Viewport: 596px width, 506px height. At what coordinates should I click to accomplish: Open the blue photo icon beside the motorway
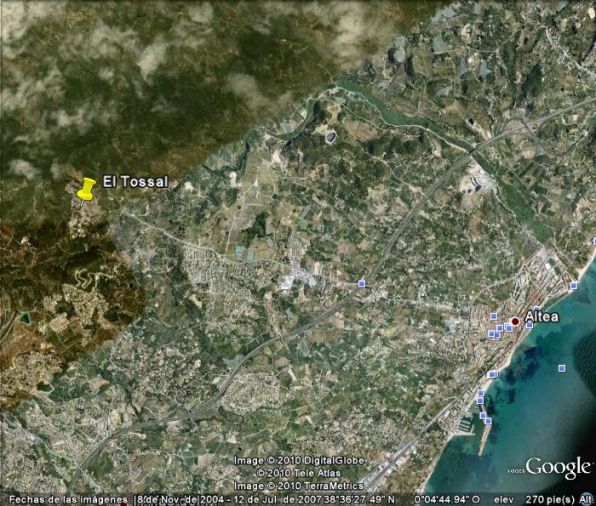[x=361, y=283]
